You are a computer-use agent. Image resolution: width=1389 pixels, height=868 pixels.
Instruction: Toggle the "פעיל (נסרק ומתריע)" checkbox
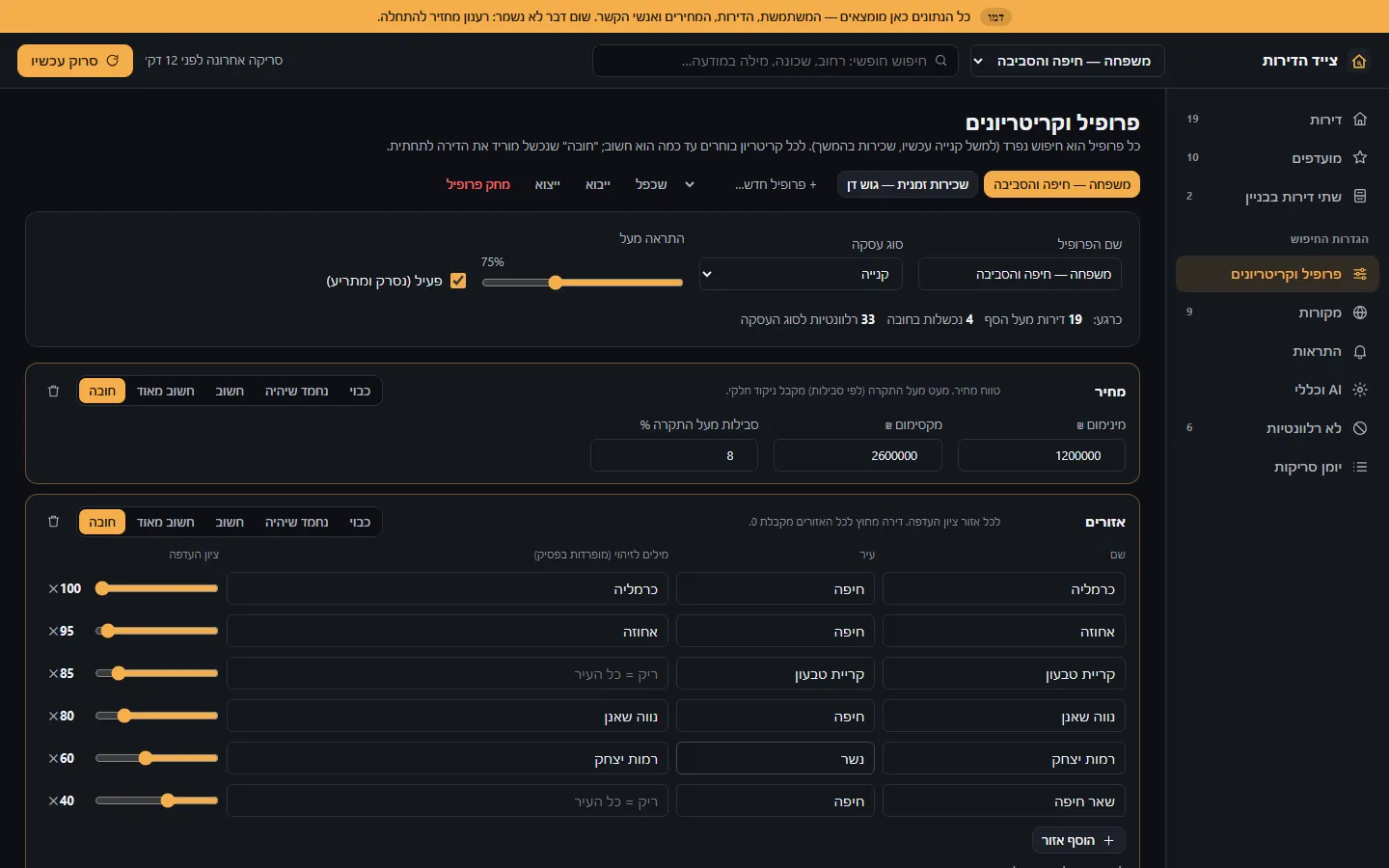click(458, 281)
